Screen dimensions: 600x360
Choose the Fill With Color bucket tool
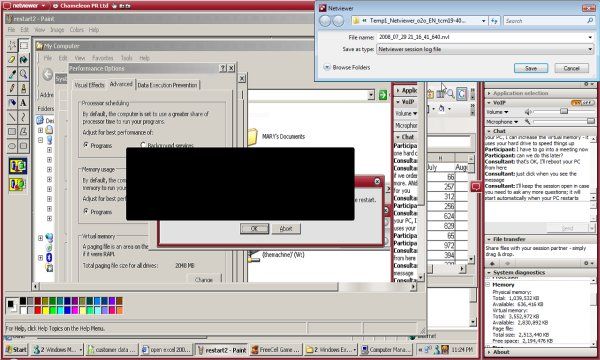(24, 60)
